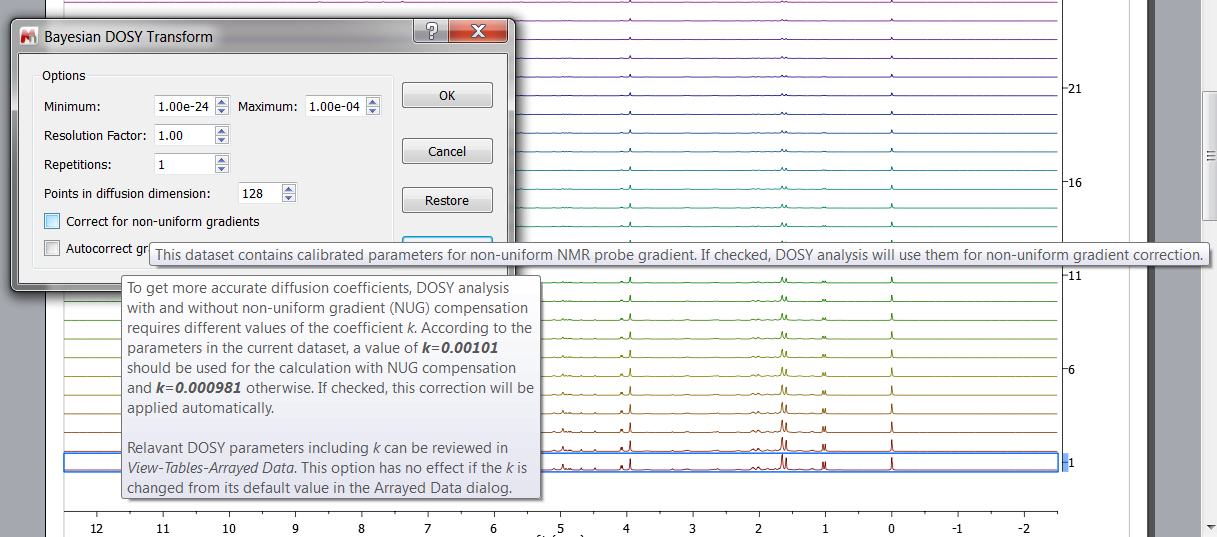The height and width of the screenshot is (537, 1217).
Task: Confirm the transform with OK
Action: click(447, 95)
